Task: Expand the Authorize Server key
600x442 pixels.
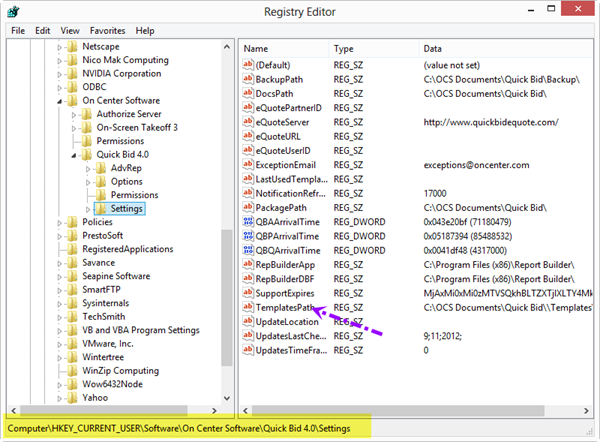Action: (74, 114)
